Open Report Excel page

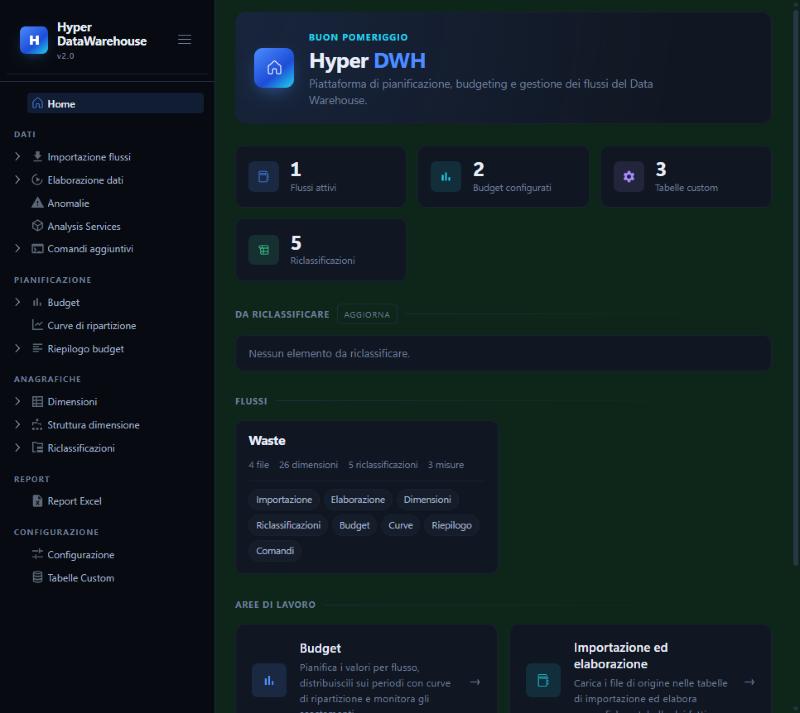[x=74, y=501]
